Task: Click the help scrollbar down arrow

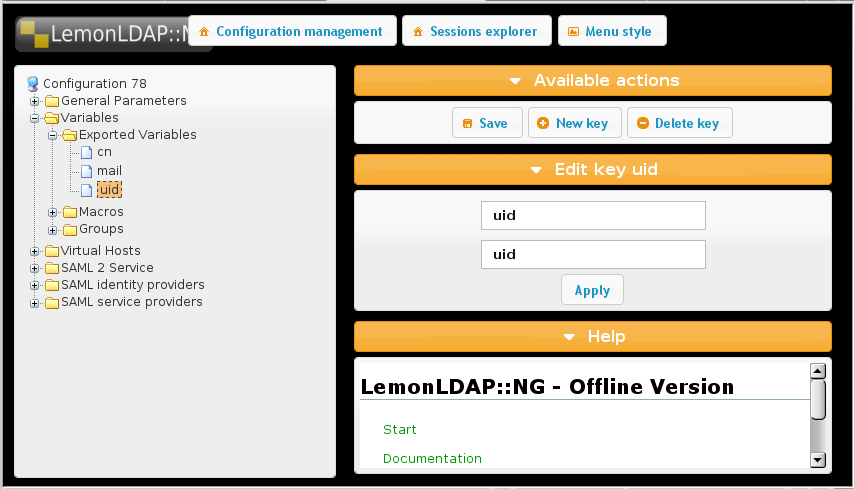Action: pyautogui.click(x=817, y=460)
